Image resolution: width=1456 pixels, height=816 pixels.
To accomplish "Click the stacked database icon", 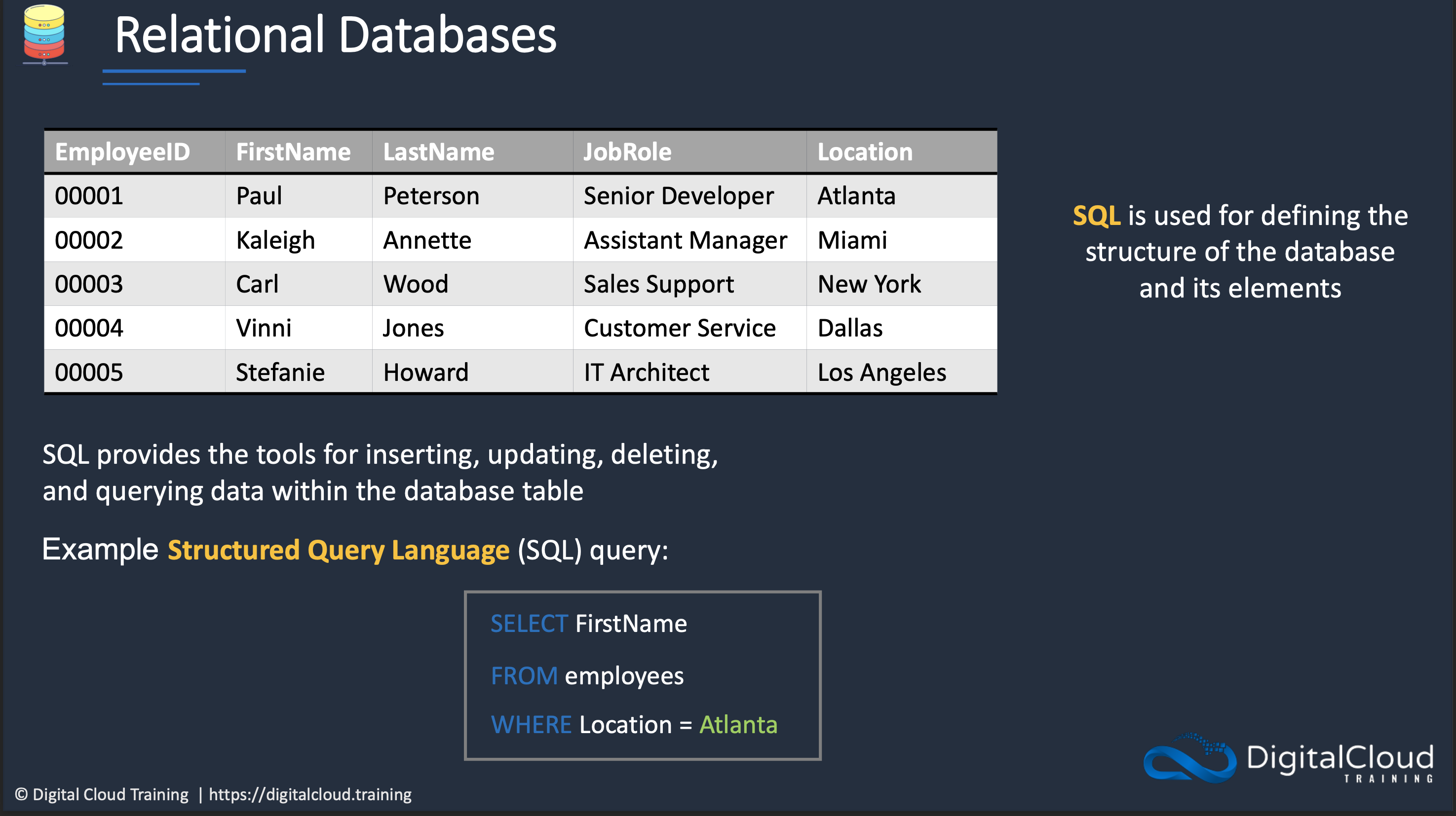I will pyautogui.click(x=44, y=34).
